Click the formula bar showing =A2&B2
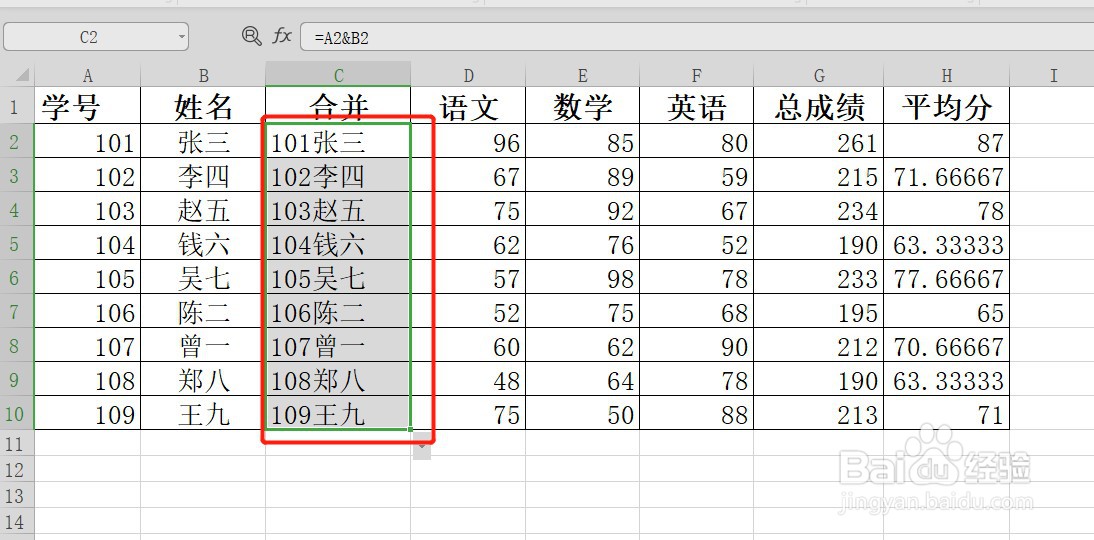This screenshot has width=1094, height=540. pos(697,37)
